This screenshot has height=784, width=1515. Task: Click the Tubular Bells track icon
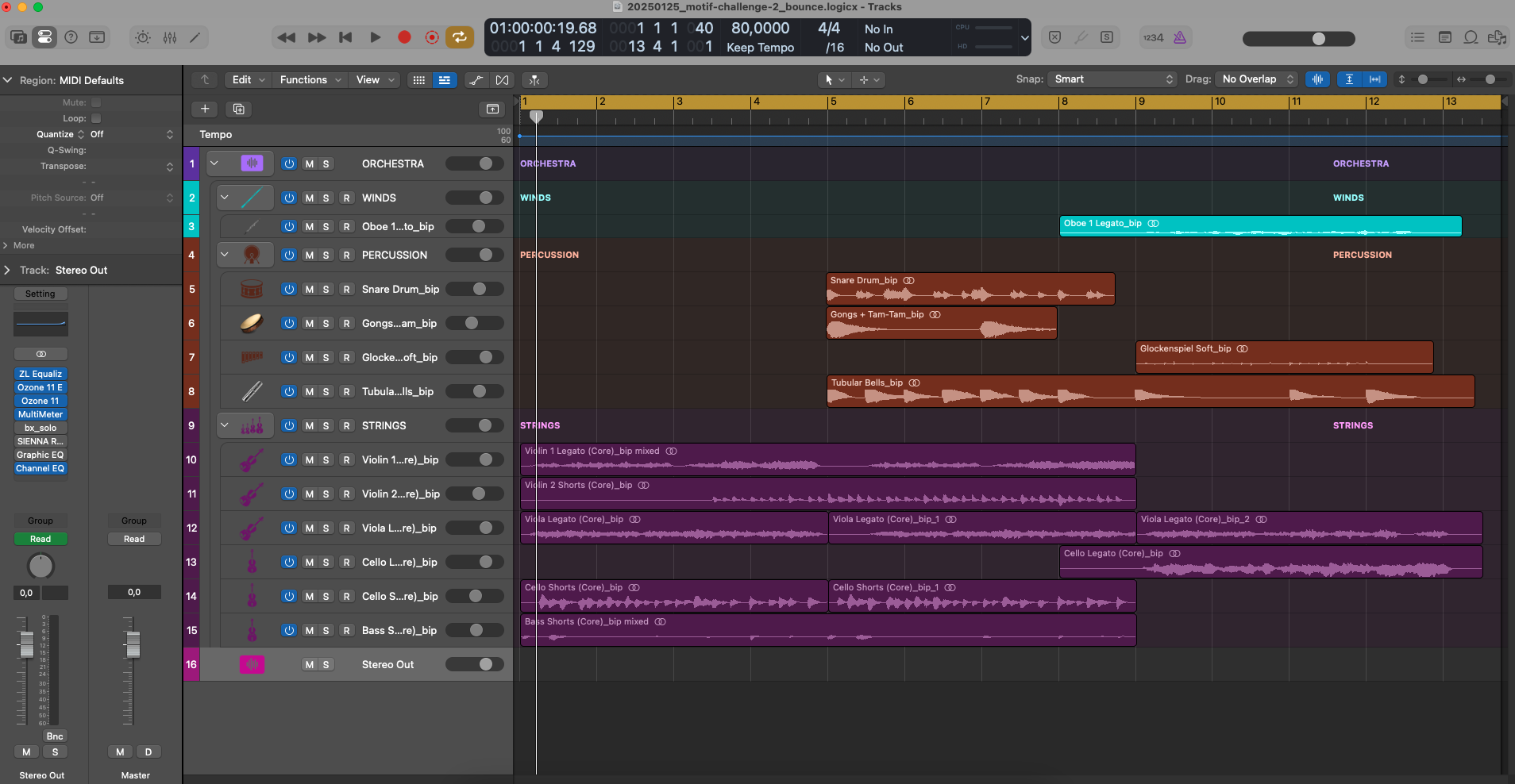(252, 391)
